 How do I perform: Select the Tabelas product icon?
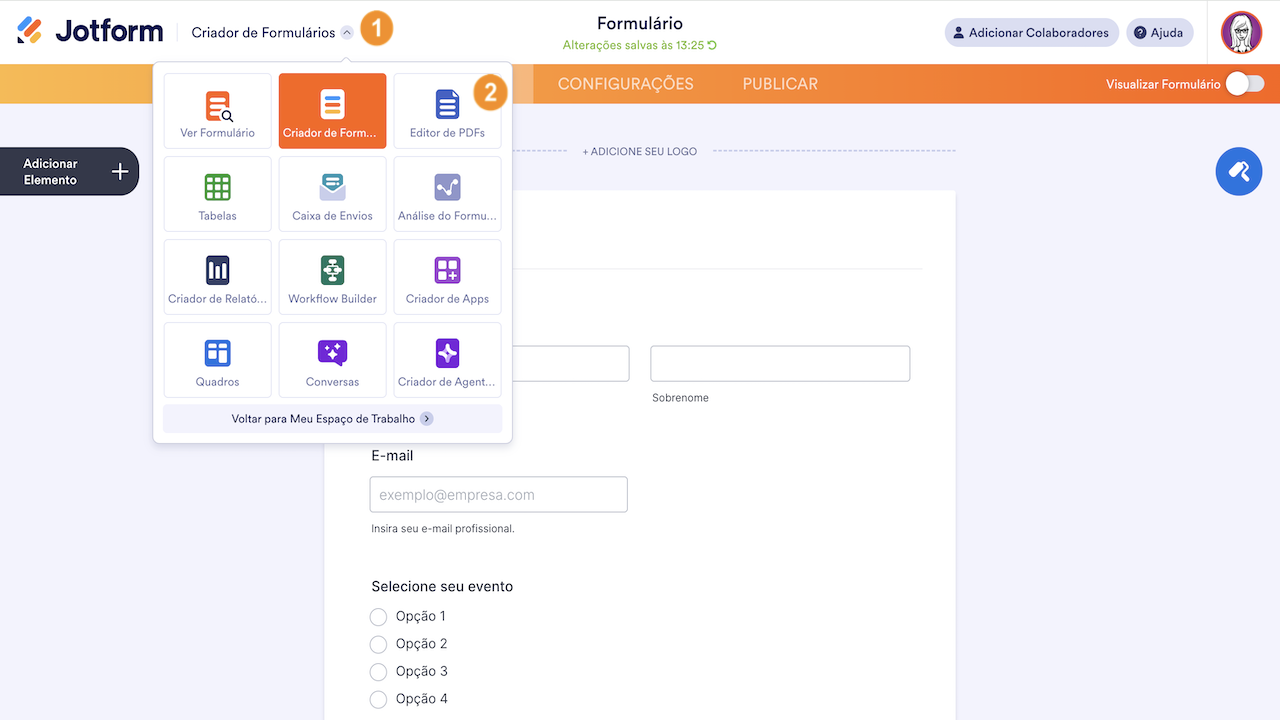pyautogui.click(x=217, y=193)
